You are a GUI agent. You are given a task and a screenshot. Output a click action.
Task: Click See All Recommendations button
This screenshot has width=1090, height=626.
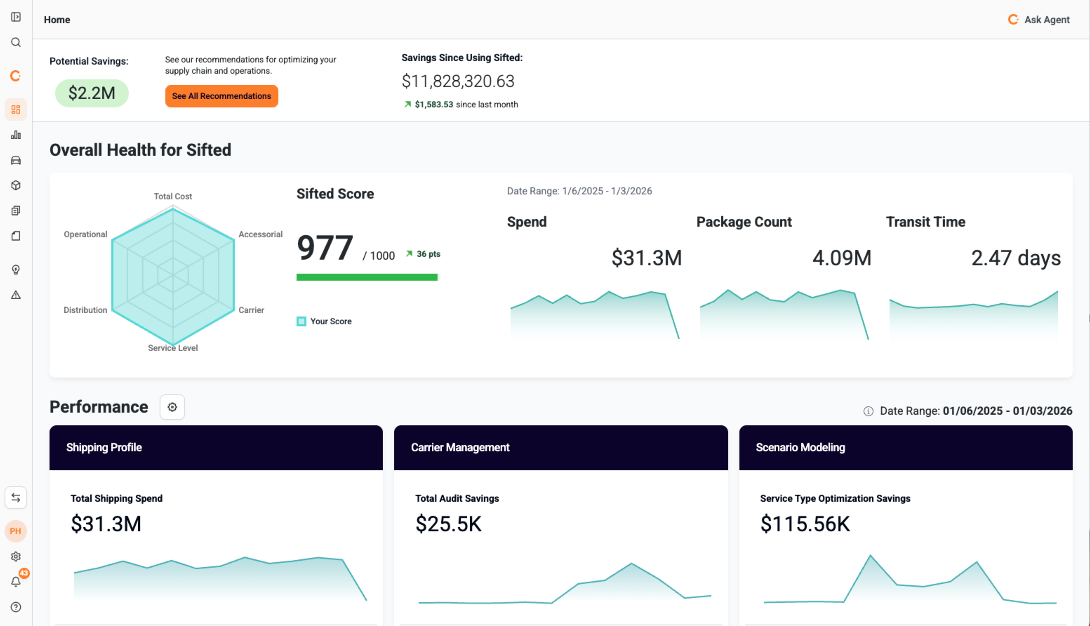pos(221,96)
